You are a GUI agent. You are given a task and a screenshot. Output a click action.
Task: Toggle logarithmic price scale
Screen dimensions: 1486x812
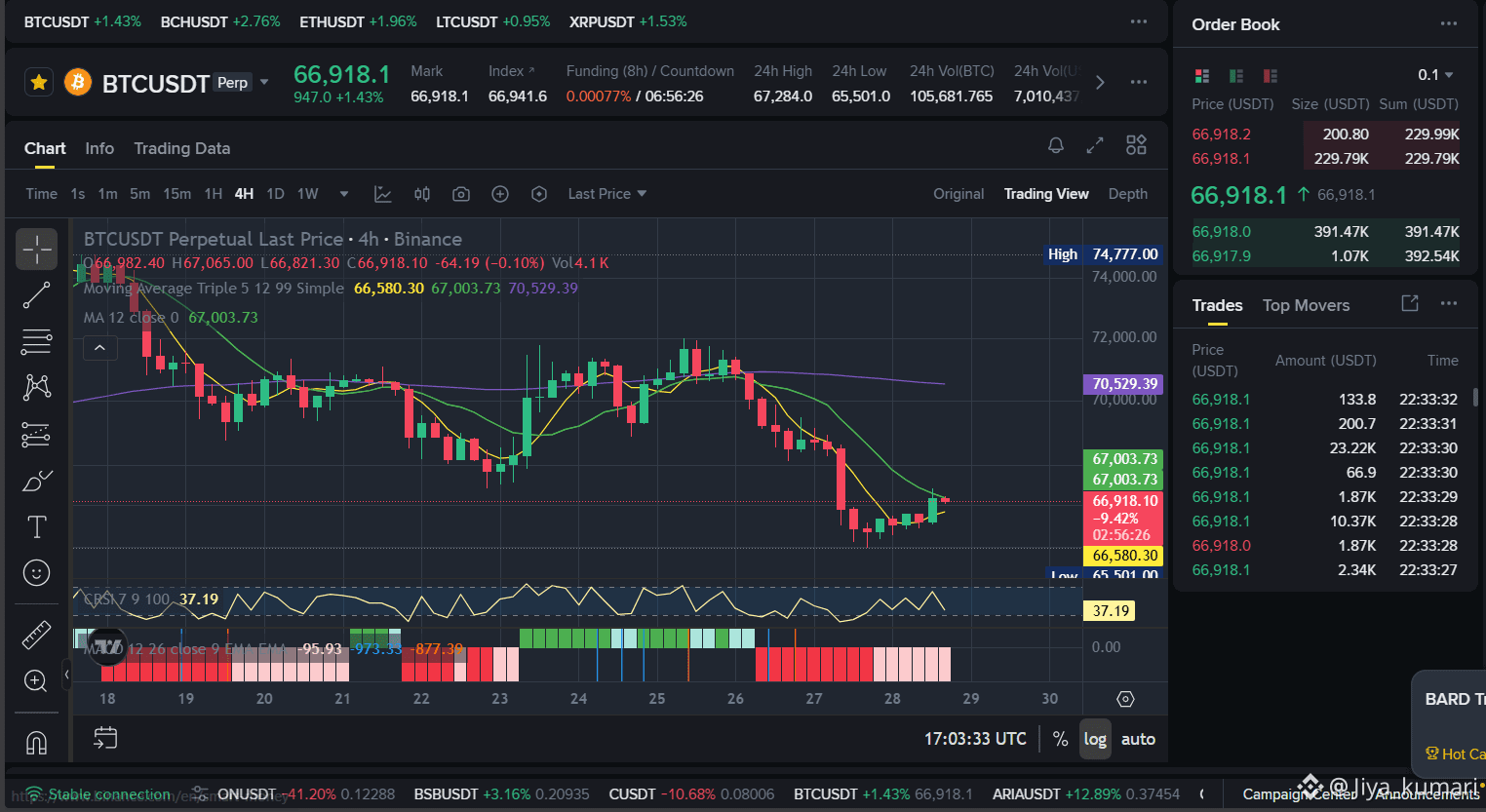[1095, 739]
